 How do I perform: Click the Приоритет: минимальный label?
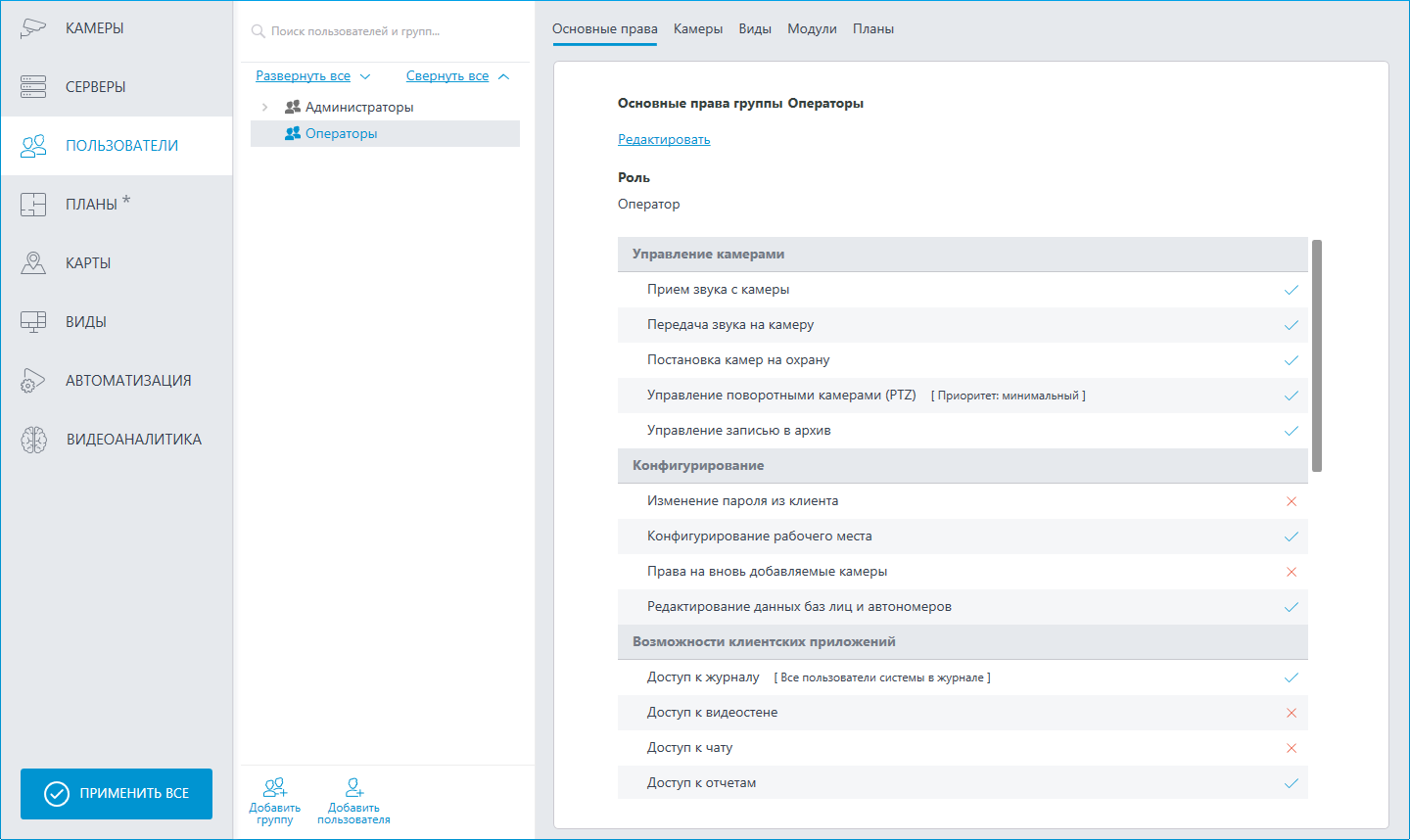[x=1009, y=396]
